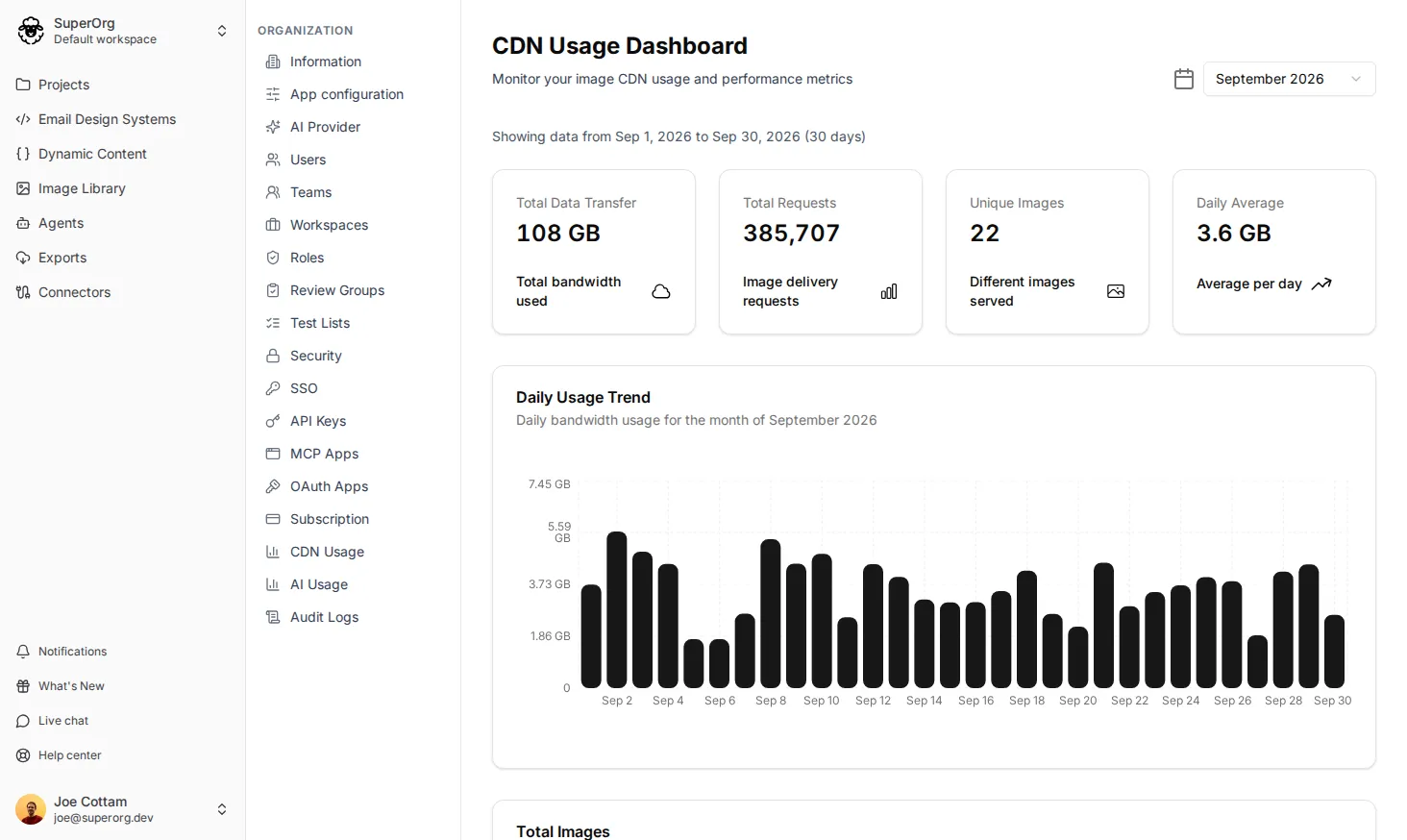Click the Review Groups clipboard icon
1407x840 pixels.
coord(273,290)
